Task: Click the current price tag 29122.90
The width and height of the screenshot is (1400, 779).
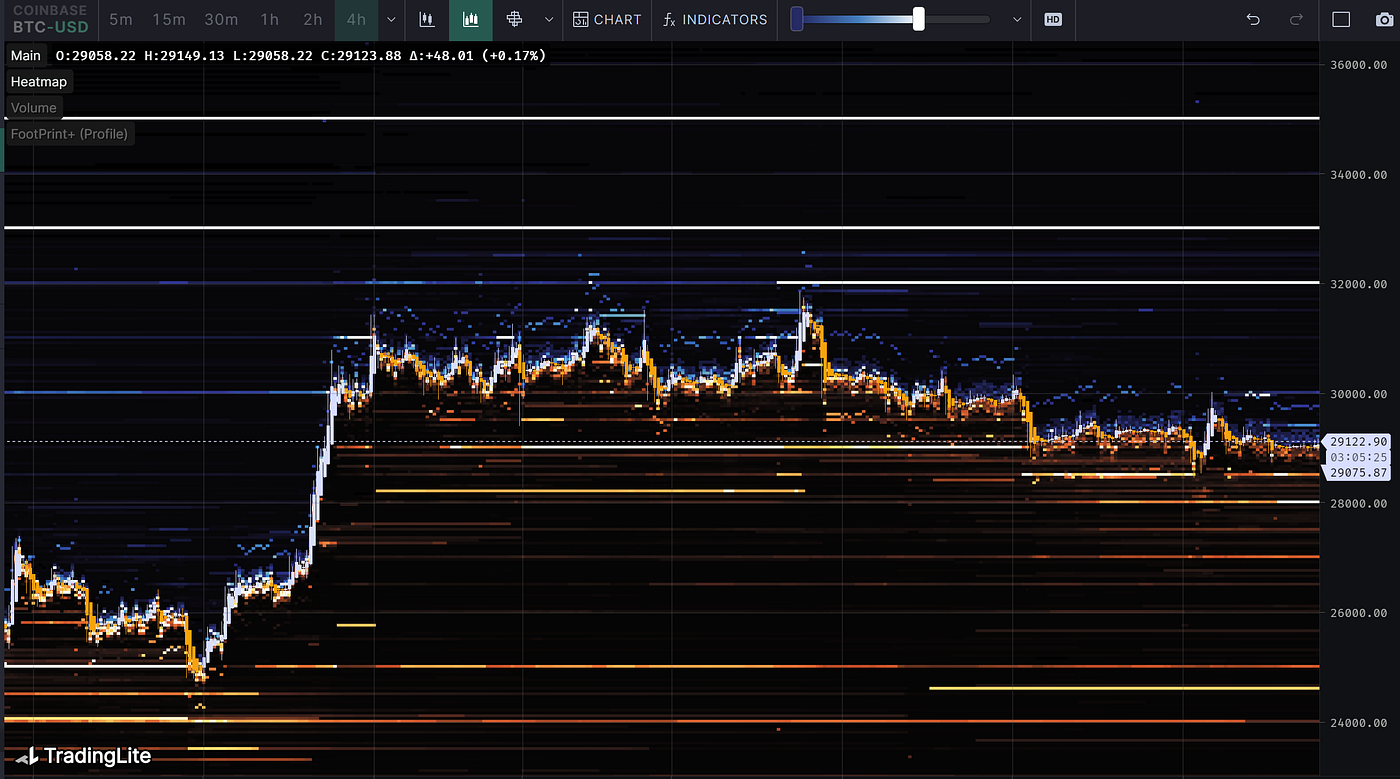Action: pos(1358,441)
